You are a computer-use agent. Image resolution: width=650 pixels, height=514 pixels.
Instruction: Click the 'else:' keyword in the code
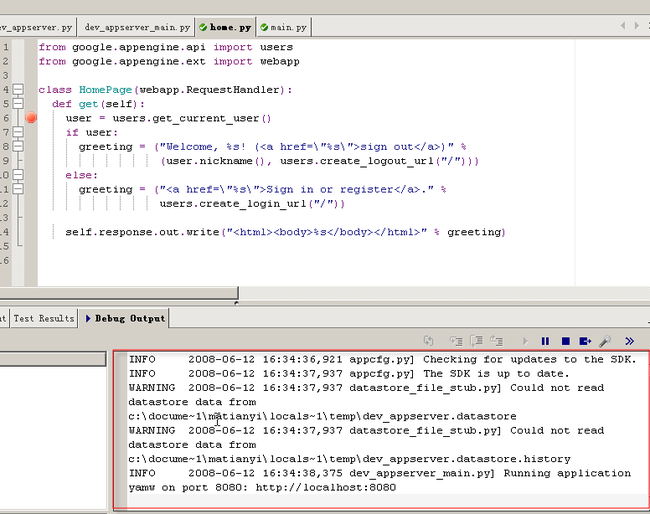(x=81, y=175)
